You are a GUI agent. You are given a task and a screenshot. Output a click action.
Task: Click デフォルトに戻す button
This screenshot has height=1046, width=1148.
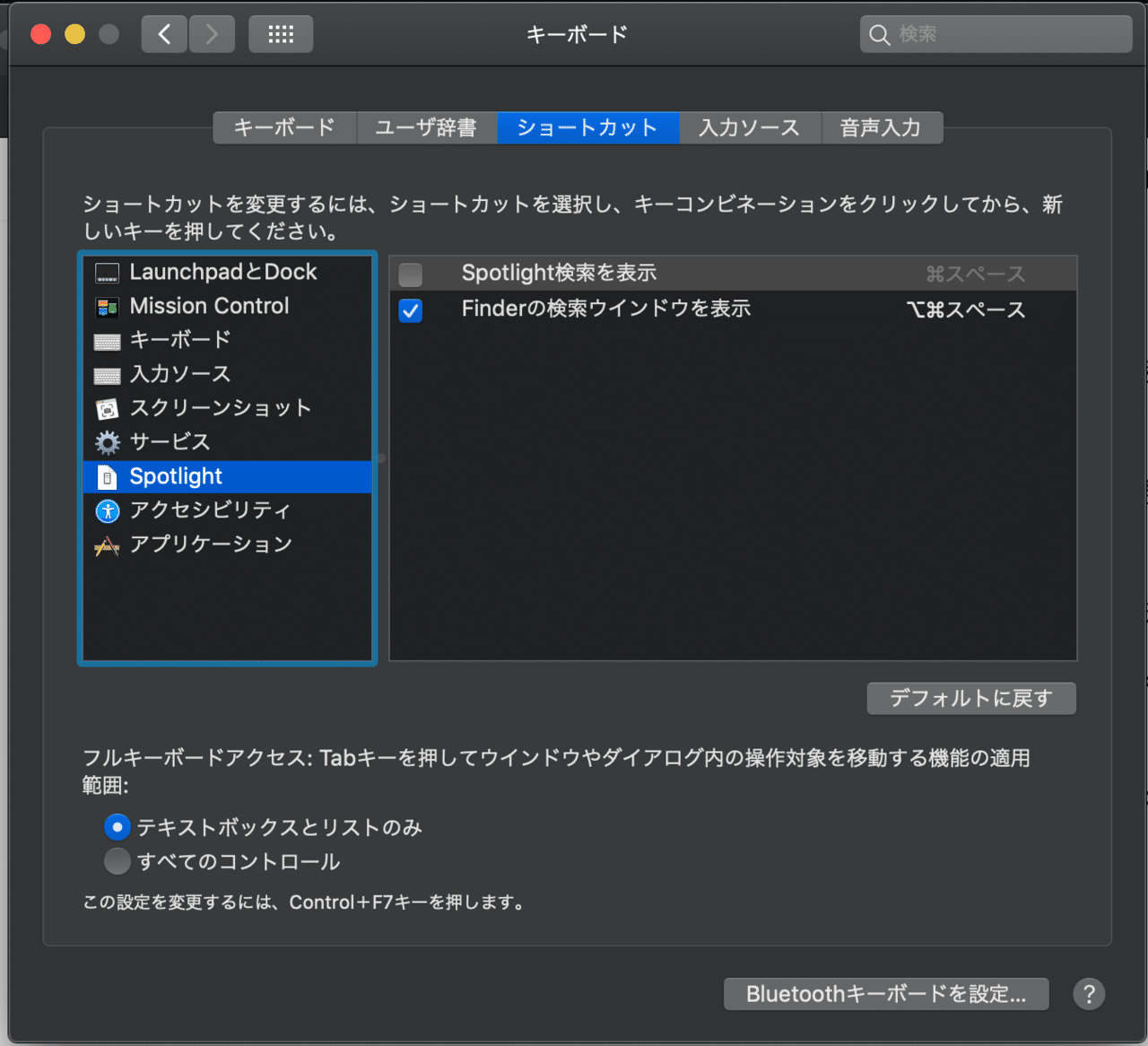(971, 698)
